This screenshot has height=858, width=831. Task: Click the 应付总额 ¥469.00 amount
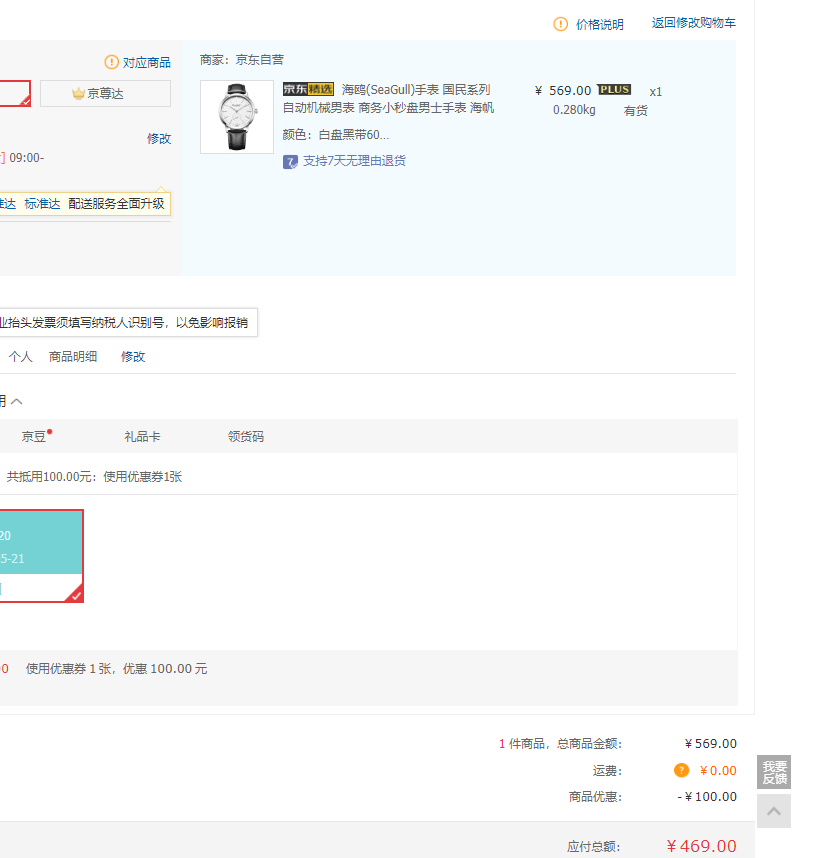tap(701, 846)
